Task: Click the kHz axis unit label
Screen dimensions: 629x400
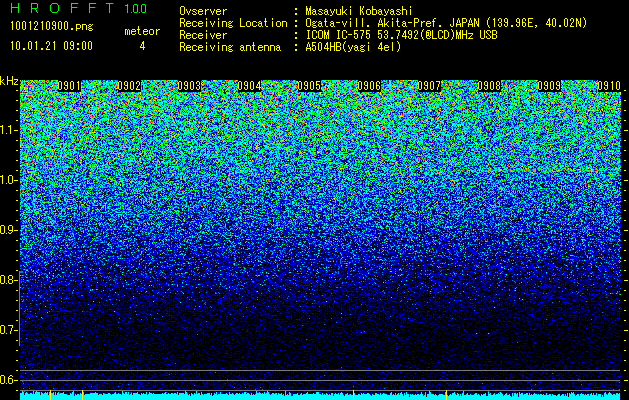Action: [9, 81]
